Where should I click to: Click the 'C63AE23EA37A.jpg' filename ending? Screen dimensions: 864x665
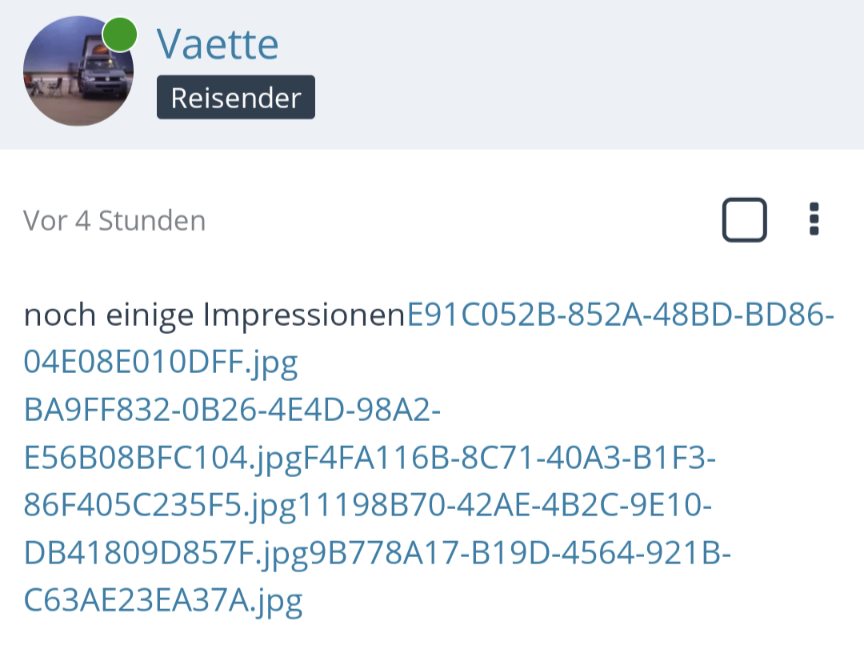(x=162, y=601)
